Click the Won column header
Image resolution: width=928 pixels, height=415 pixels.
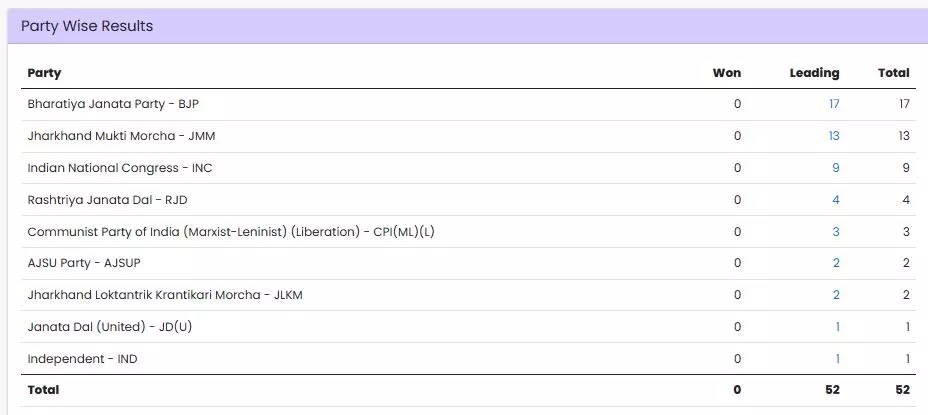(727, 73)
